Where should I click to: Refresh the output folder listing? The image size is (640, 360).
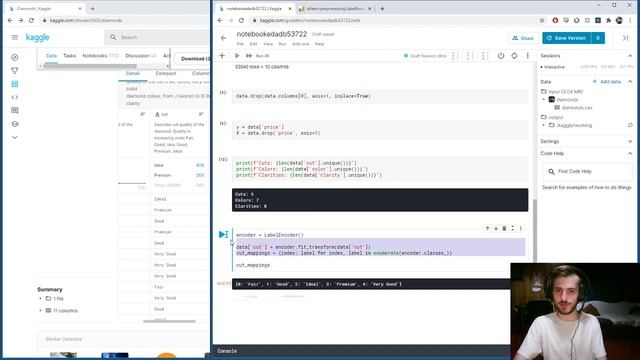point(630,125)
